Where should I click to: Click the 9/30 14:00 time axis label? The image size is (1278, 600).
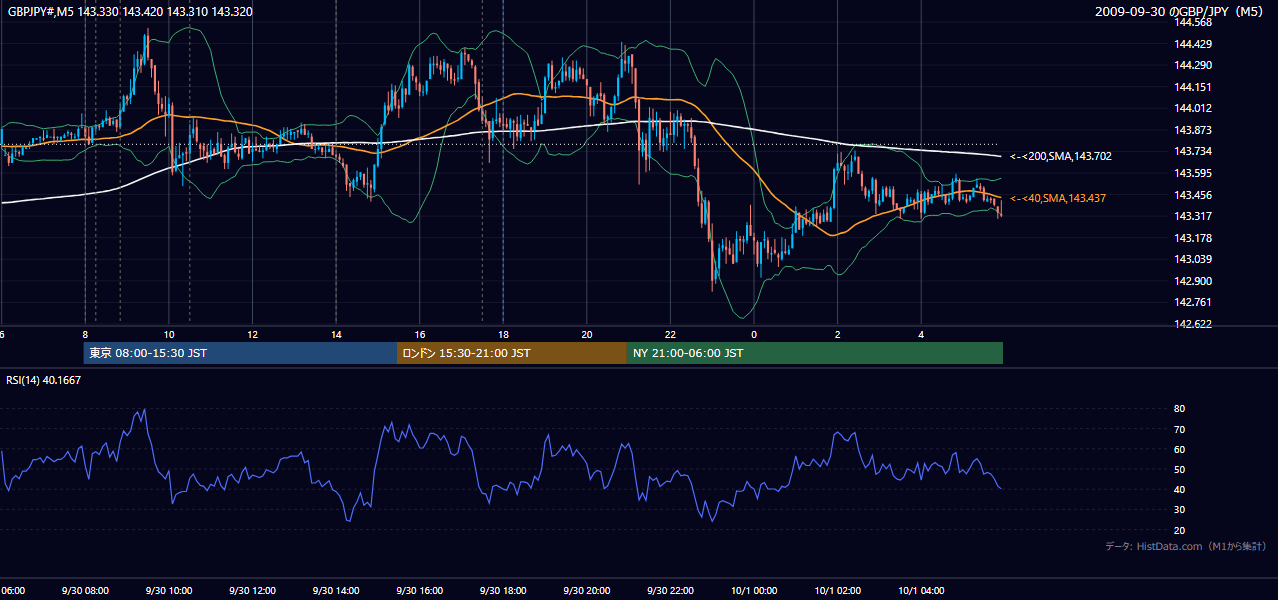pyautogui.click(x=336, y=590)
